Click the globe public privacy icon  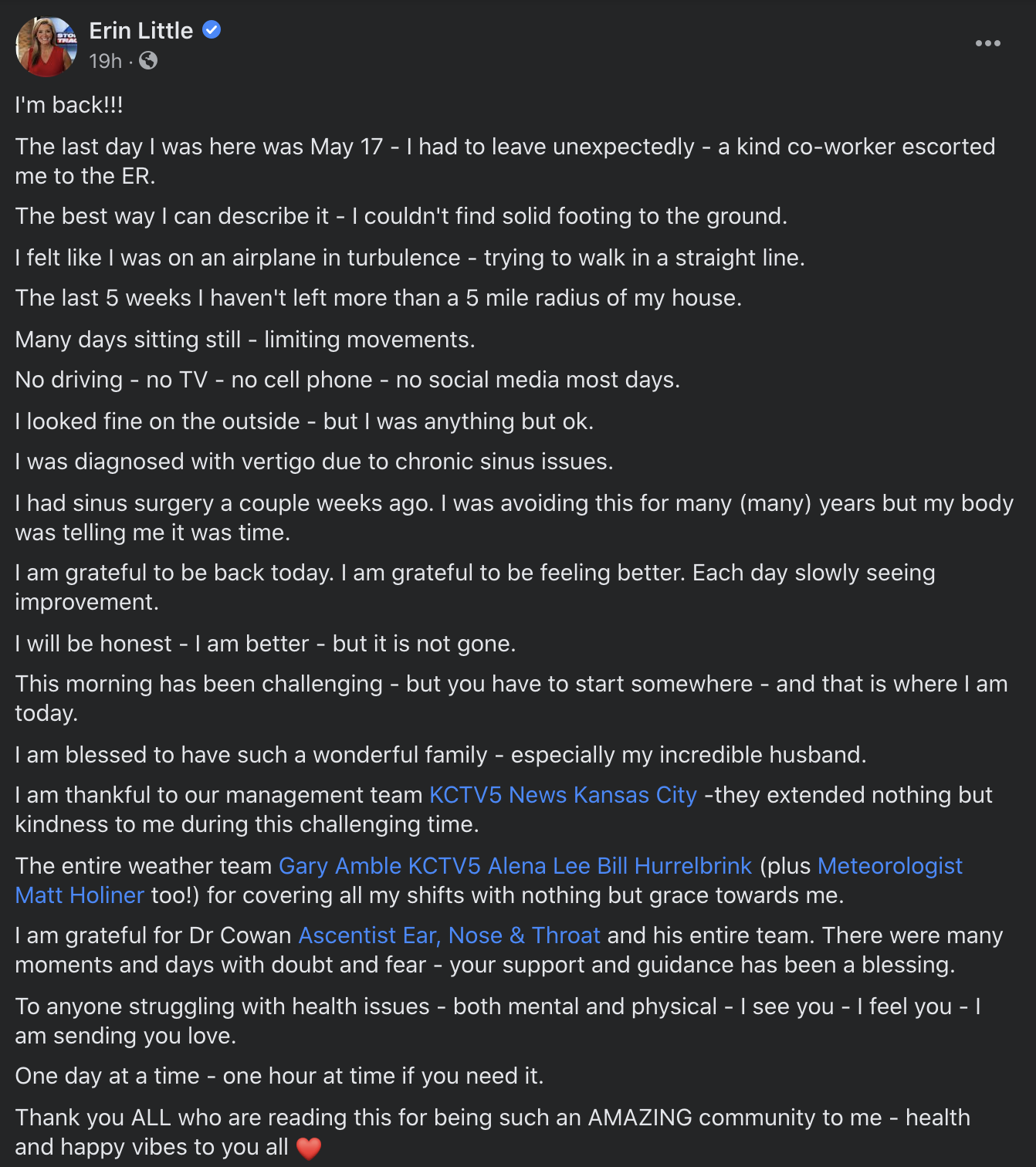coord(148,60)
